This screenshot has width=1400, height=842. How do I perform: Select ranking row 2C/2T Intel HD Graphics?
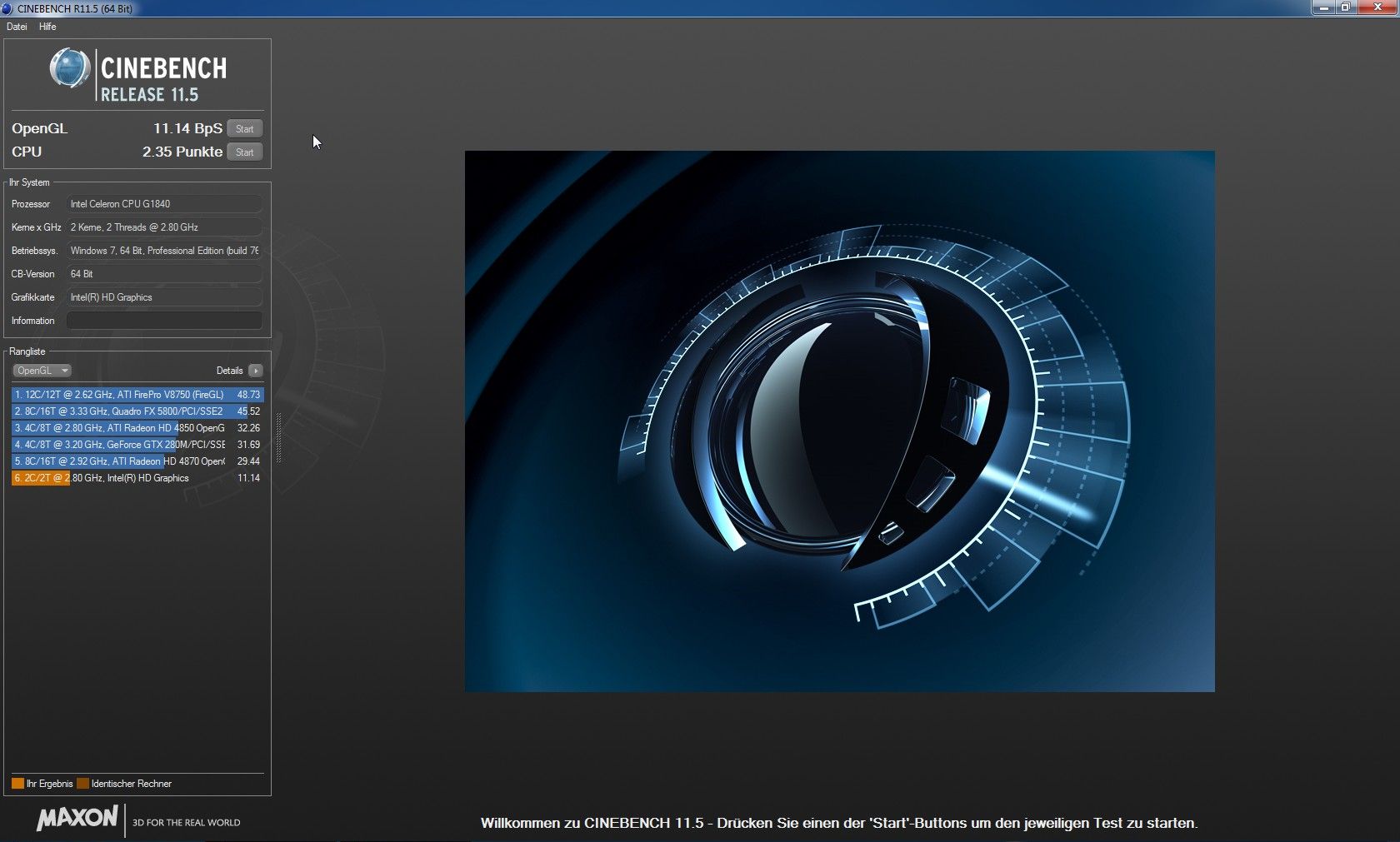(137, 478)
